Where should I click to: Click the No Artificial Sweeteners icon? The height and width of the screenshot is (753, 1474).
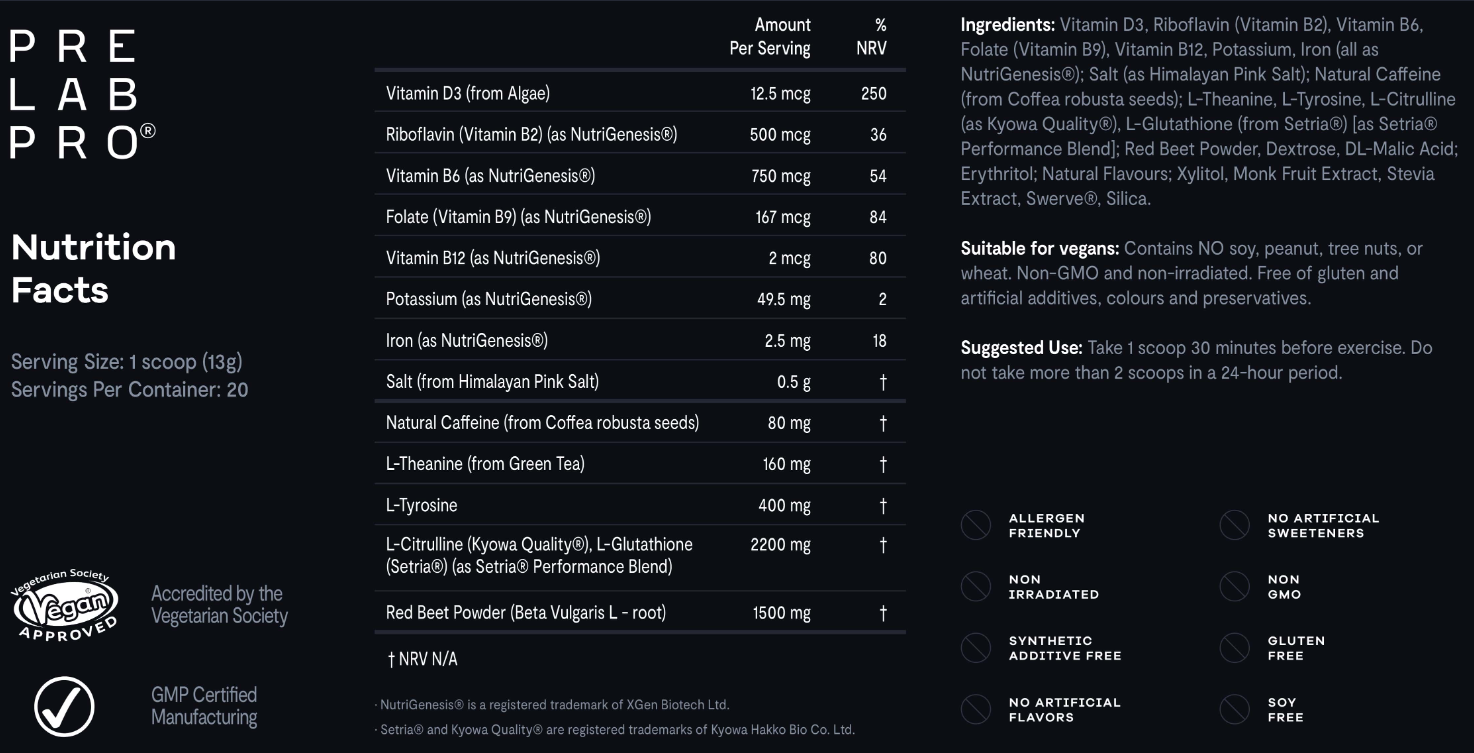(x=1235, y=525)
